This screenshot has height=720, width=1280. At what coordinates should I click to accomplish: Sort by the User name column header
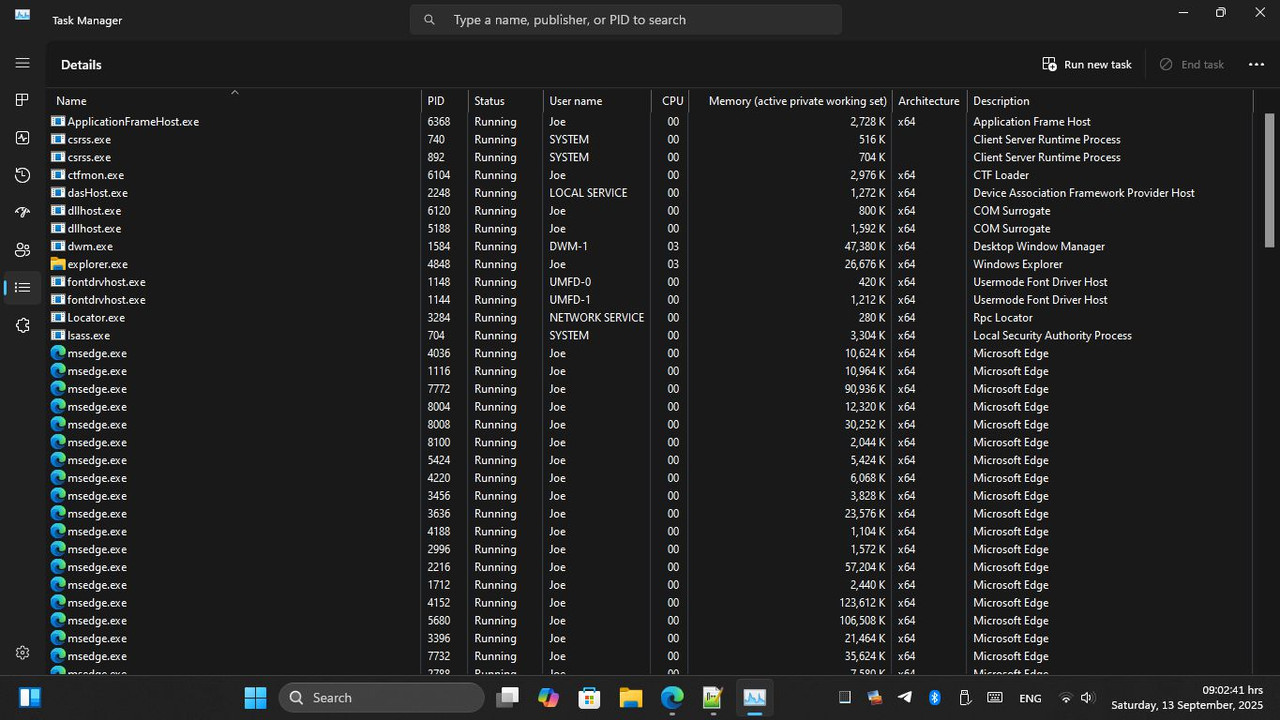597,101
